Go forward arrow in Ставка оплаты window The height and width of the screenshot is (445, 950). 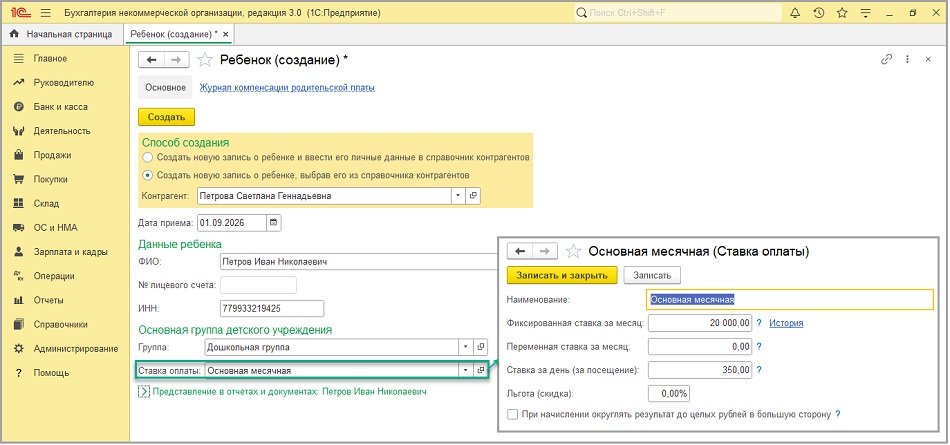click(x=545, y=251)
